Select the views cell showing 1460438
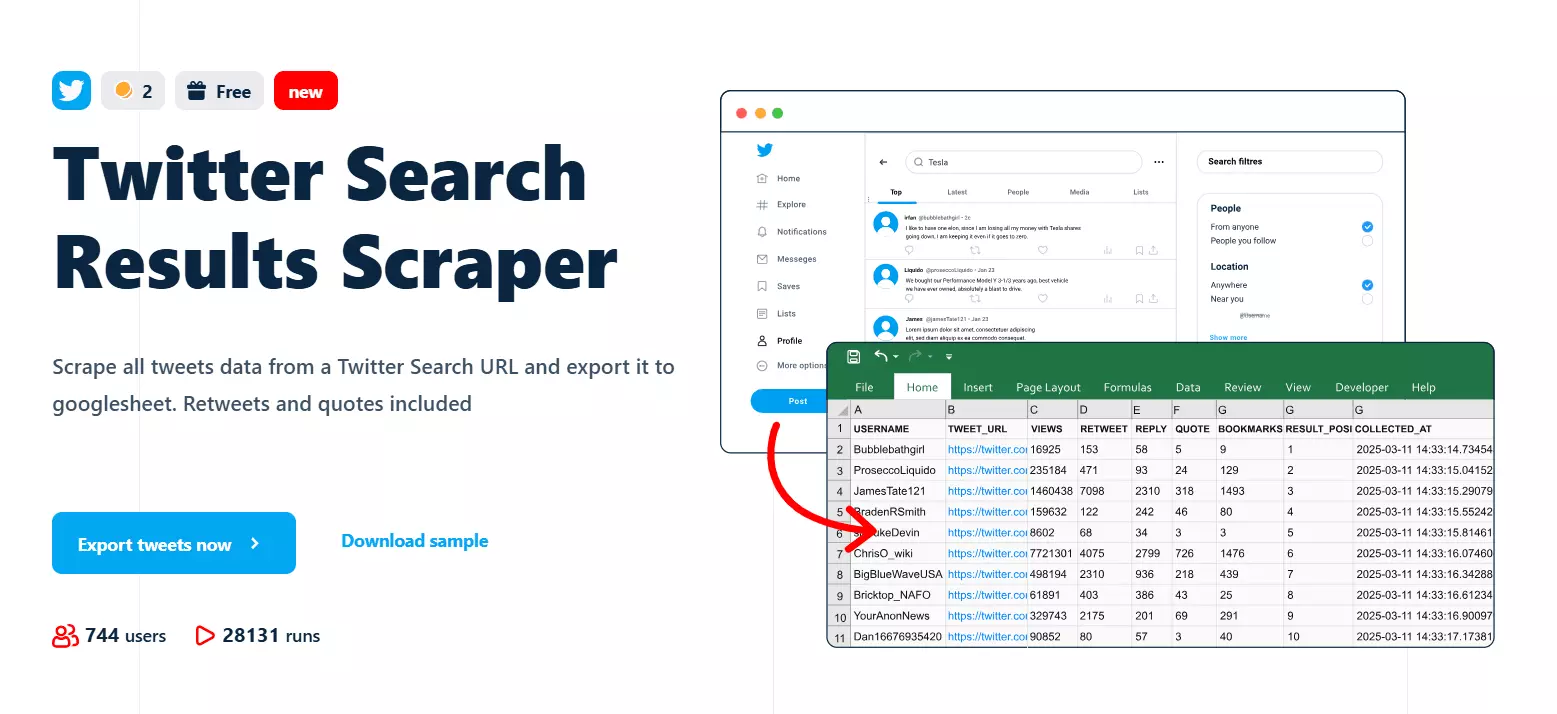This screenshot has width=1557, height=714. 1052,491
